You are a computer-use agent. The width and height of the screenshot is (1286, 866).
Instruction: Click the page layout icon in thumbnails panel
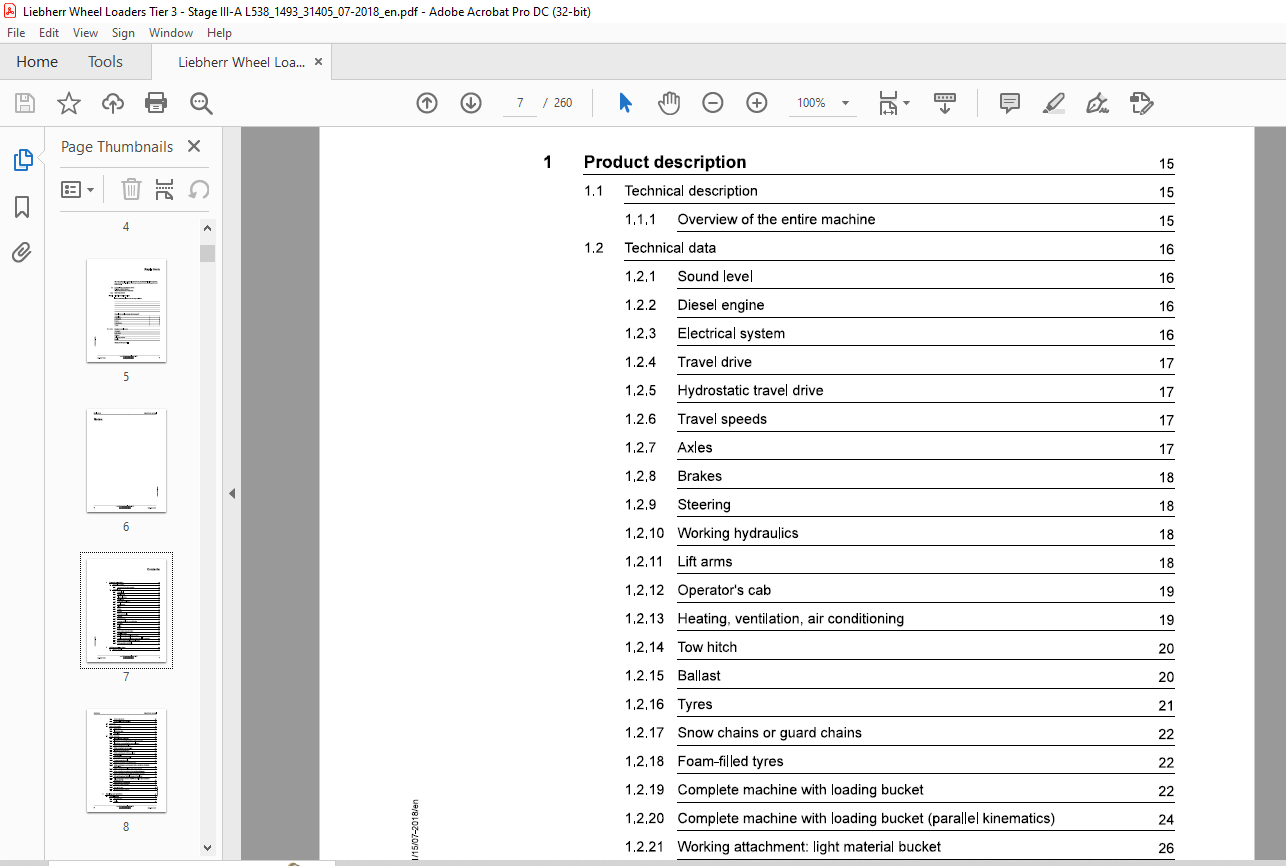(x=166, y=189)
